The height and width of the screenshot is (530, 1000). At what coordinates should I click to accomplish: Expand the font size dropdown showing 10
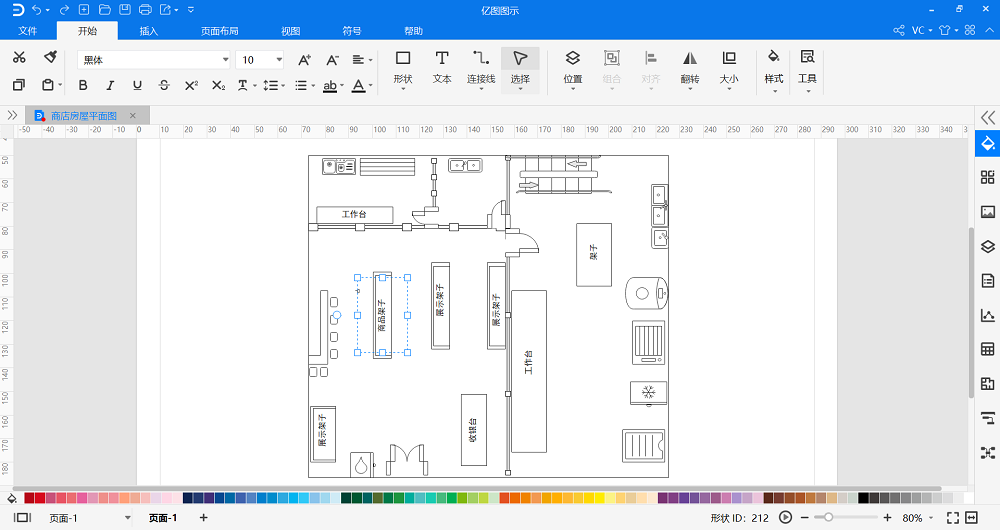pyautogui.click(x=278, y=60)
